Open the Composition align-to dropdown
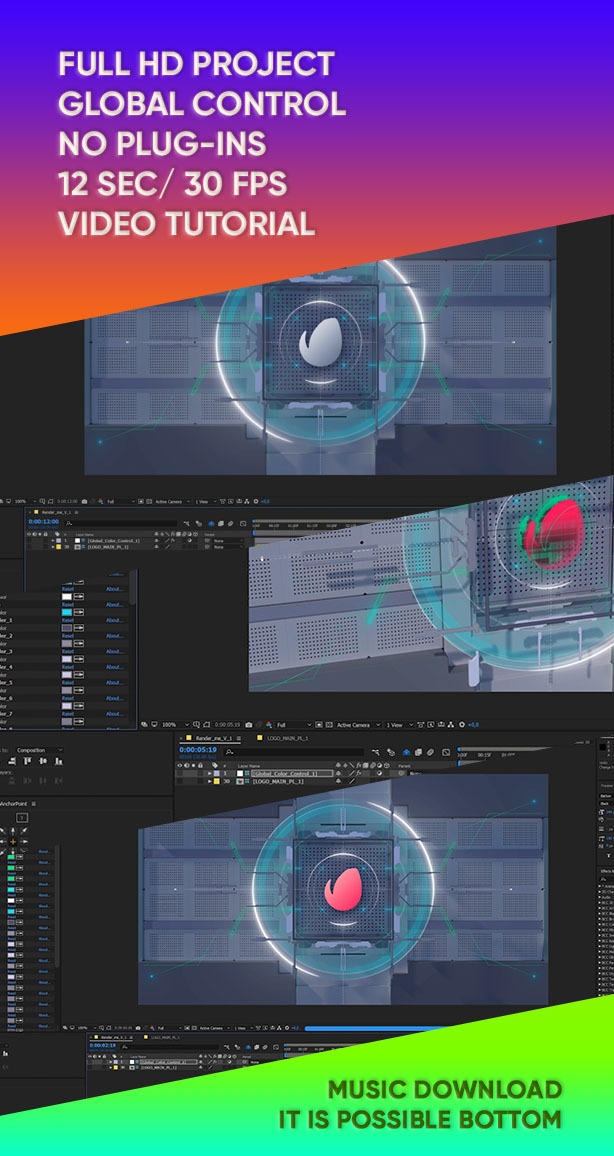This screenshot has width=614, height=1156. [39, 750]
